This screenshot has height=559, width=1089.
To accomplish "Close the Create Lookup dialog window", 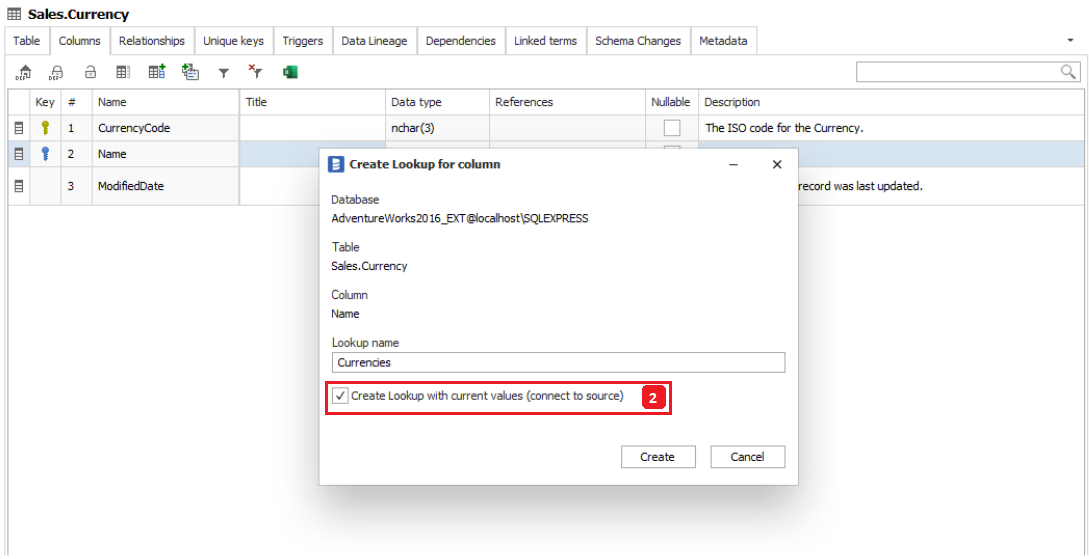I will (777, 164).
